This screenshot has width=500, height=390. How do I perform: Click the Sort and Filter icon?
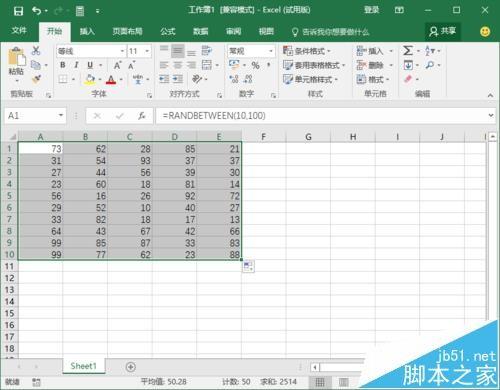point(430,51)
